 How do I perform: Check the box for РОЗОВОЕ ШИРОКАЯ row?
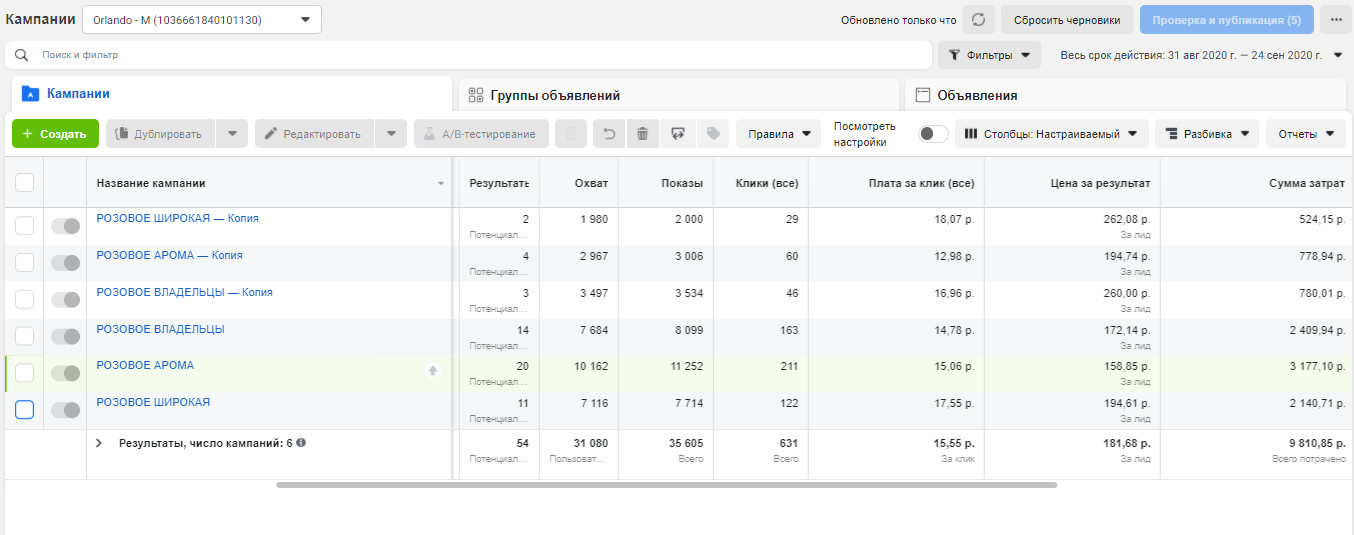(25, 409)
